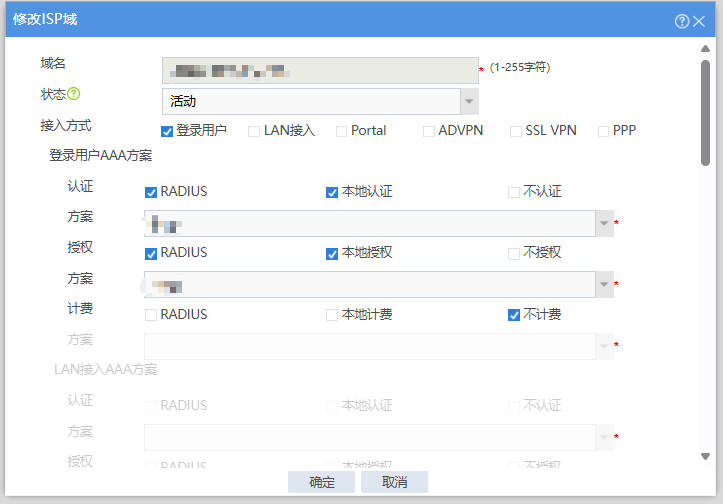
Task: Click the 域名 text field
Action: [x=320, y=70]
